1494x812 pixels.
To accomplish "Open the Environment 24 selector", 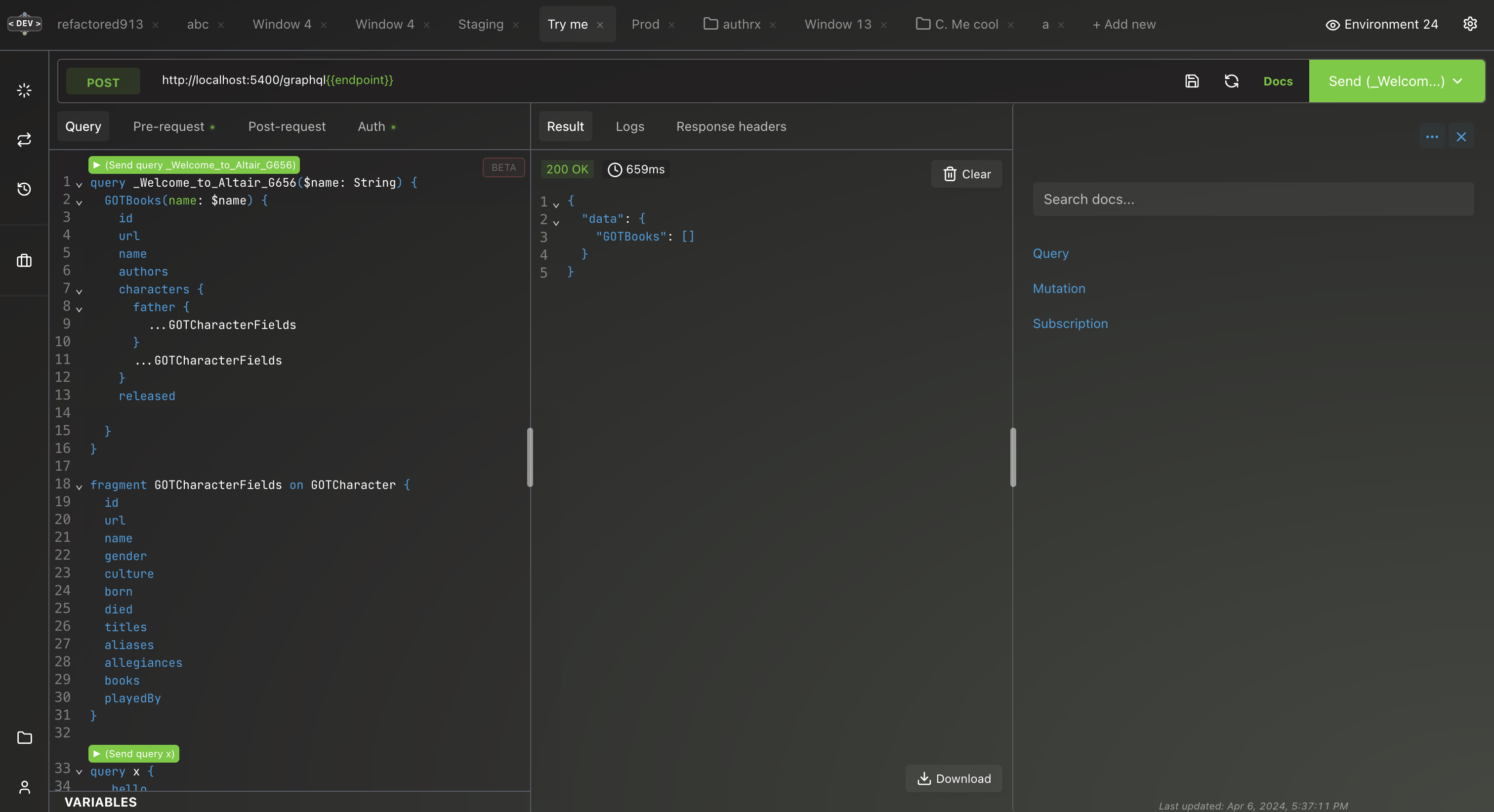I will coord(1381,24).
